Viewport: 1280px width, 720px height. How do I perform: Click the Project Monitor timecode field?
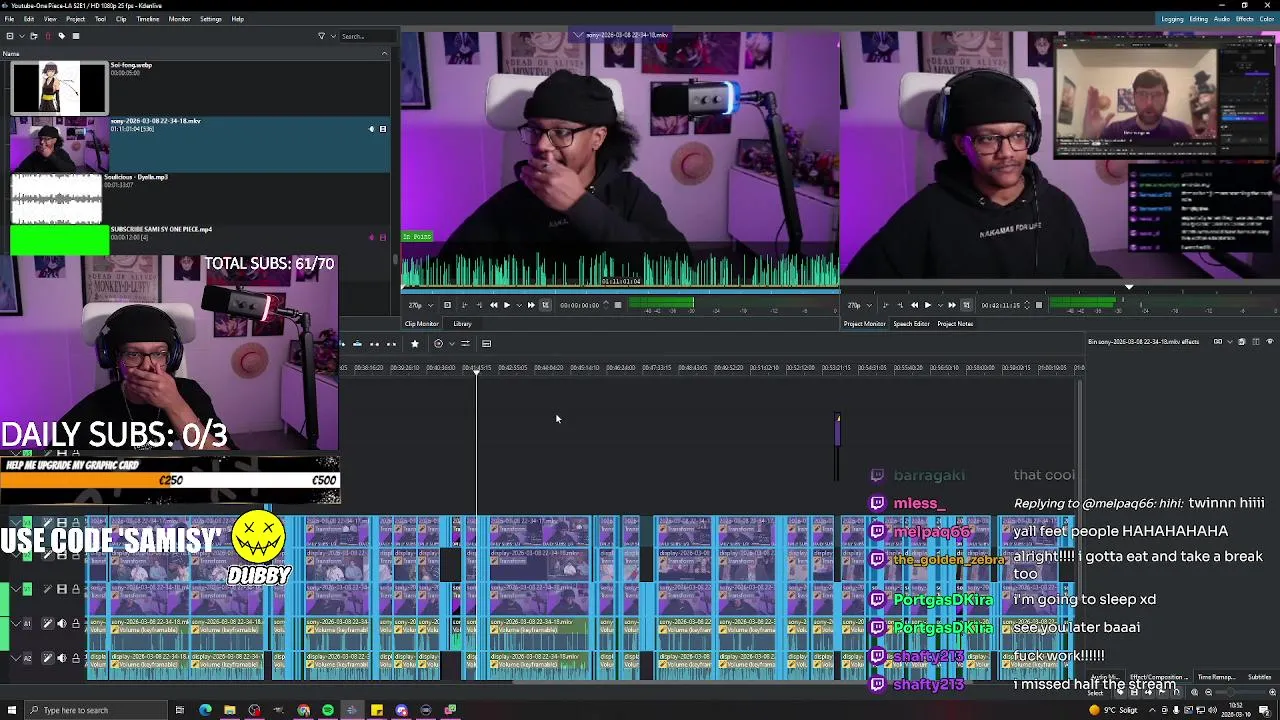(x=1001, y=305)
